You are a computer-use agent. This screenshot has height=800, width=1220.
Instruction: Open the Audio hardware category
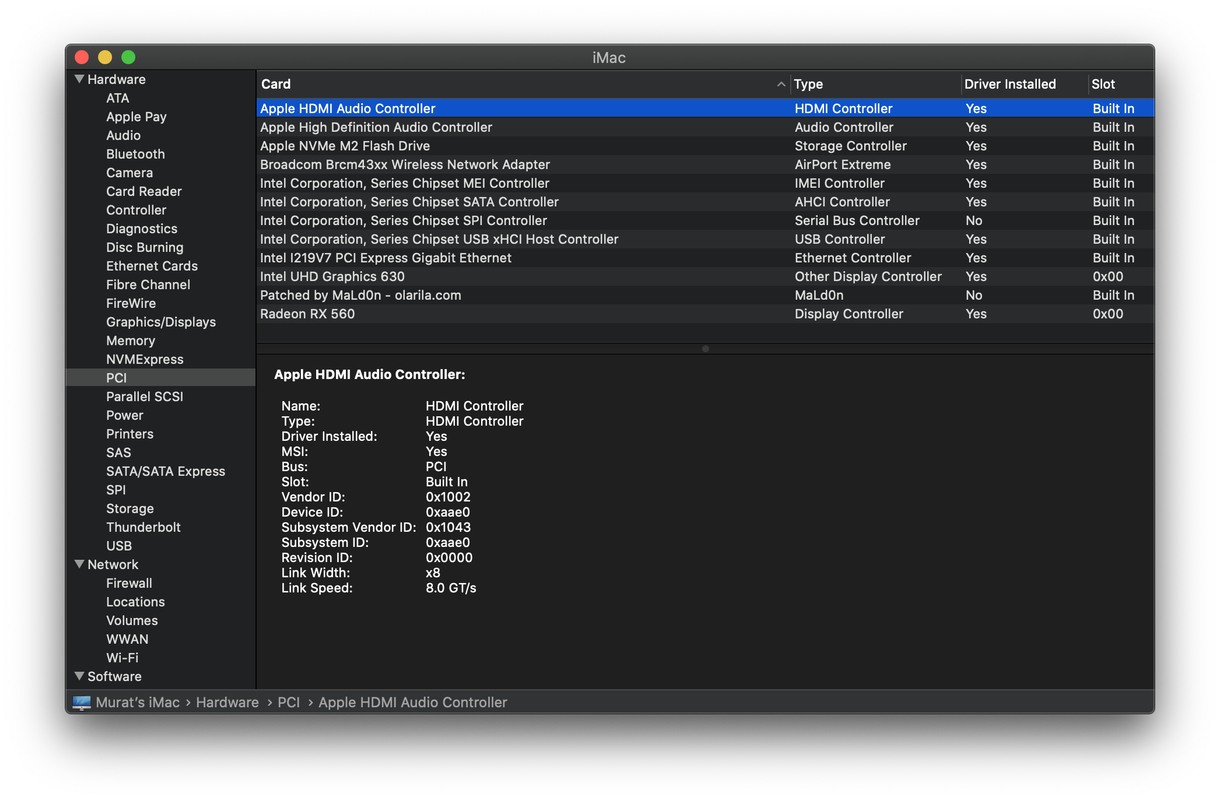pyautogui.click(x=123, y=135)
